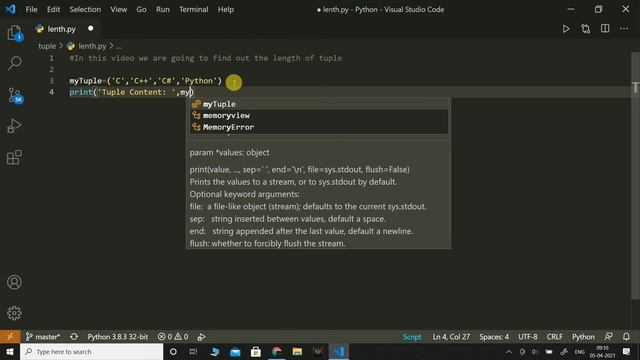This screenshot has height=360, width=640.
Task: Open the Manage gear icon
Action: tap(14, 313)
